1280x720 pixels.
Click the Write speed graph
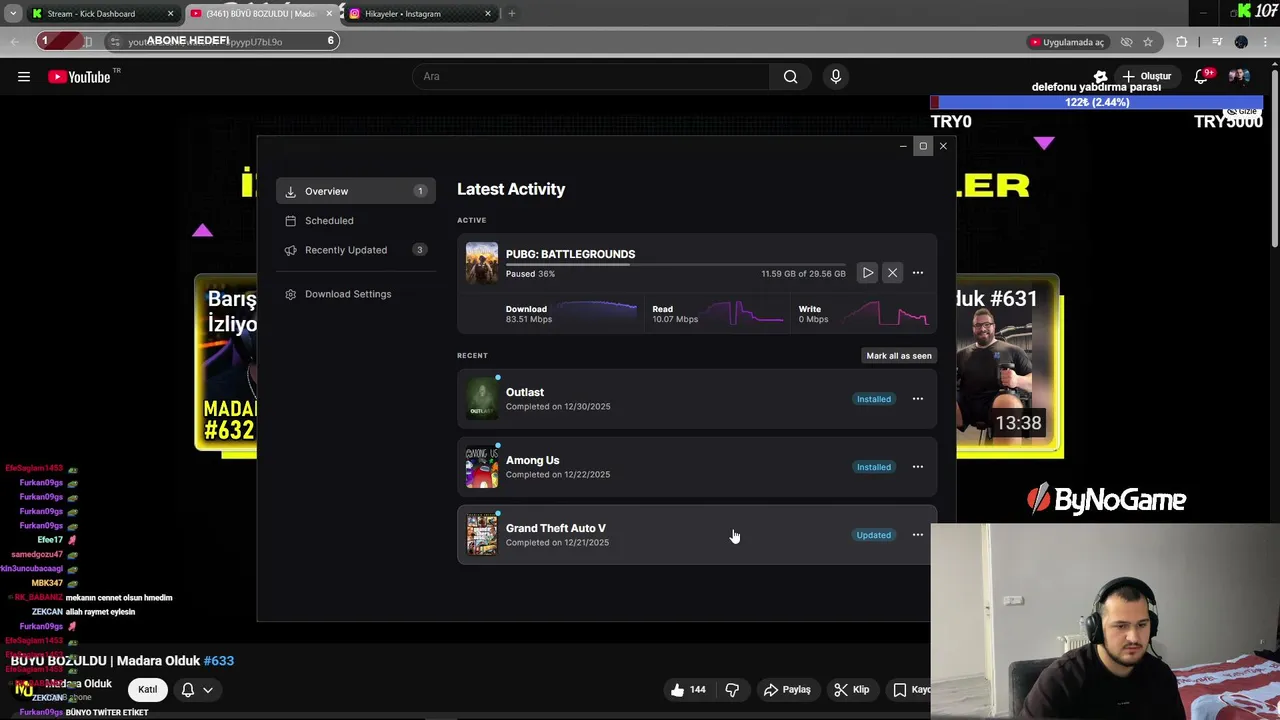tap(887, 314)
